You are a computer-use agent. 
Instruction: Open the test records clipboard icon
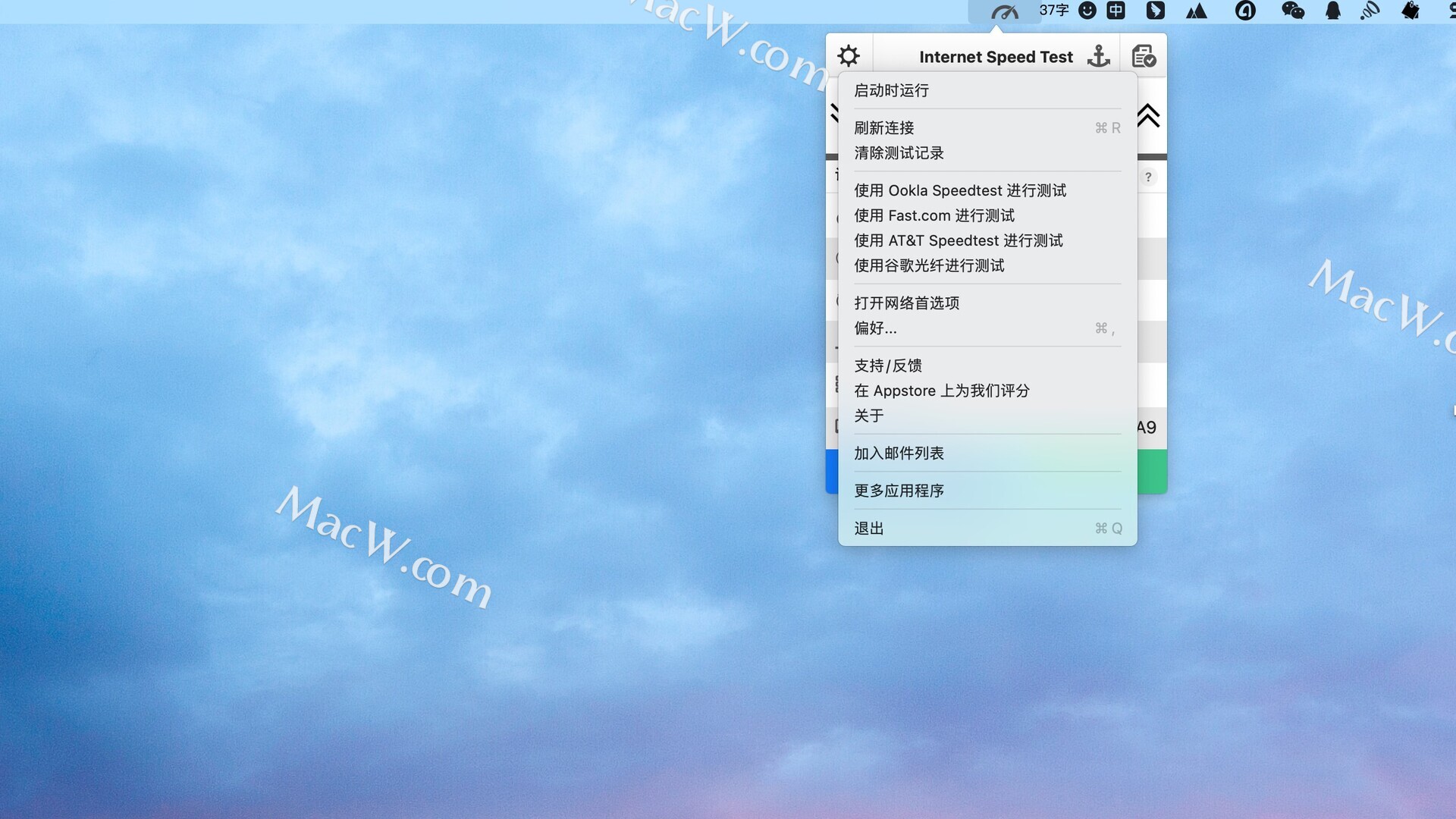point(1144,56)
